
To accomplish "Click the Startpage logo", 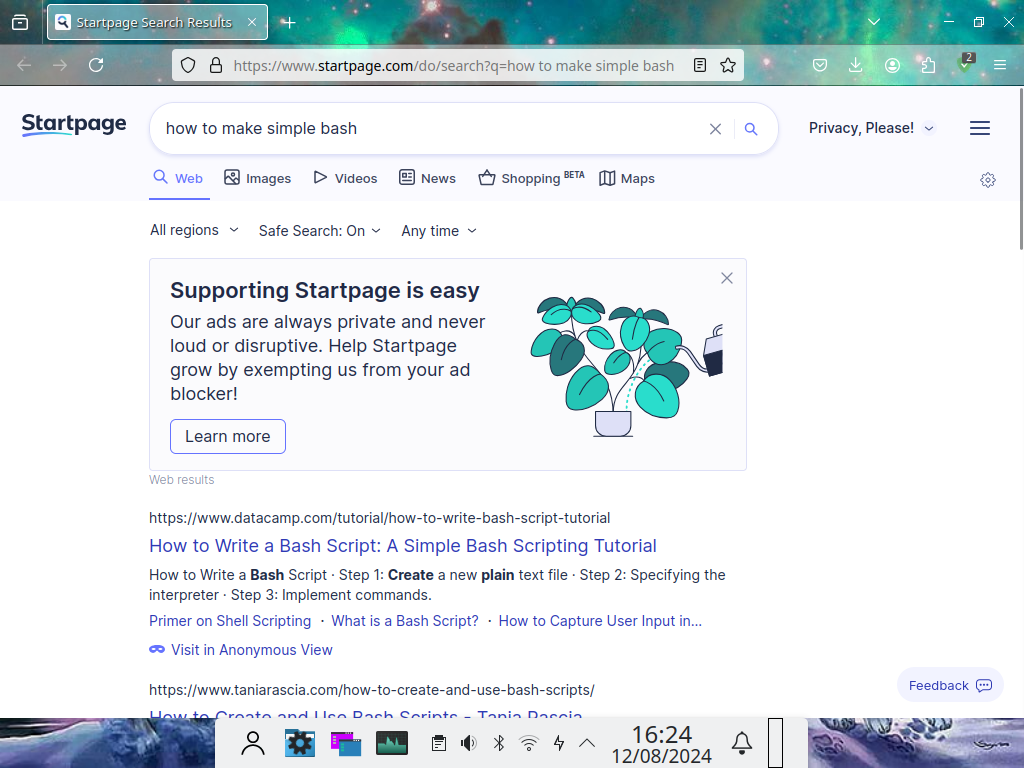I will pos(74,124).
